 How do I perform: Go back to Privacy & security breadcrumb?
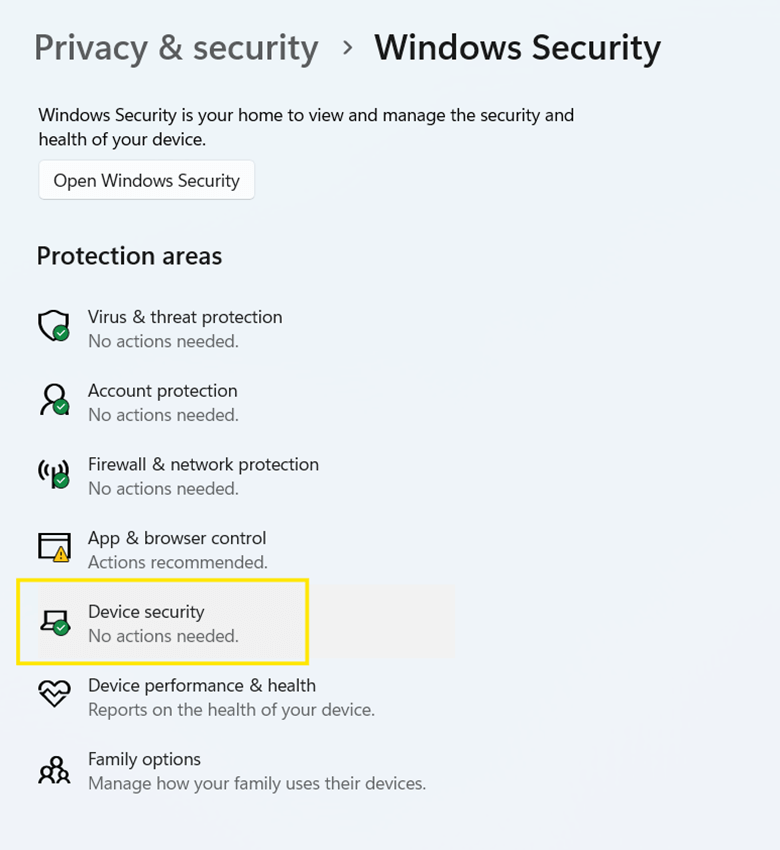click(176, 48)
